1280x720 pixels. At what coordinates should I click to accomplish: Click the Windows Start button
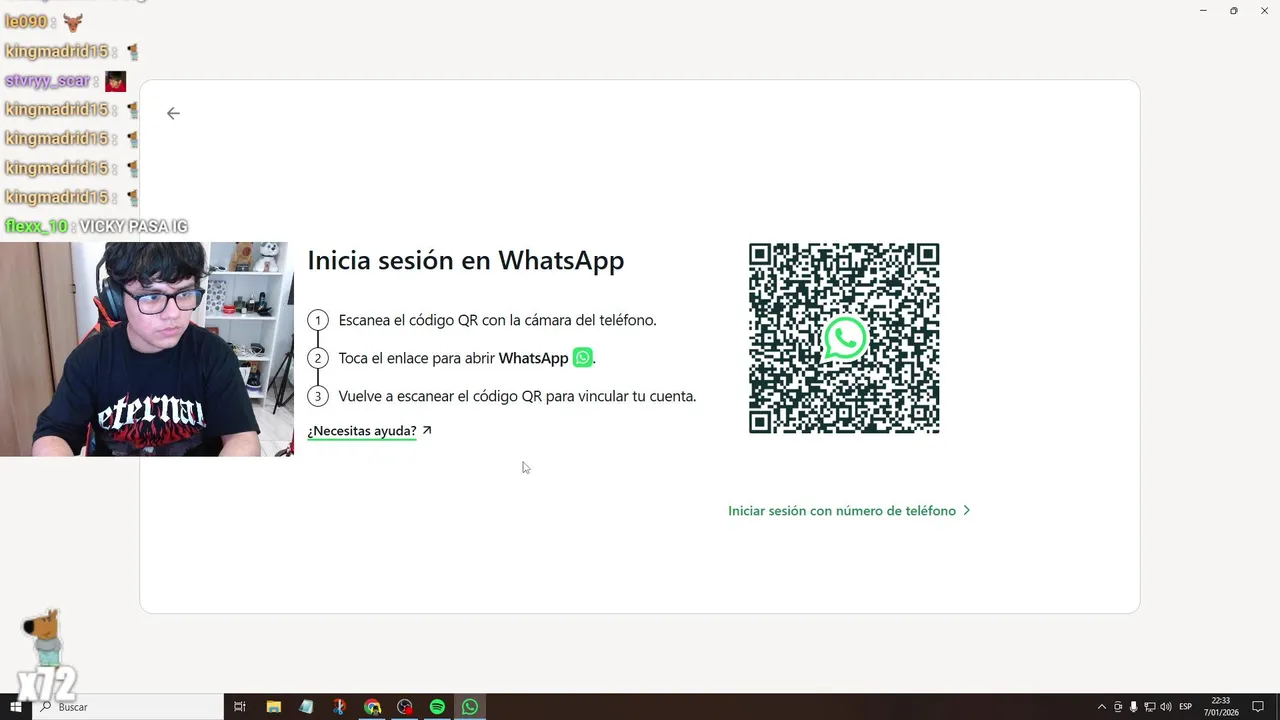[16, 707]
